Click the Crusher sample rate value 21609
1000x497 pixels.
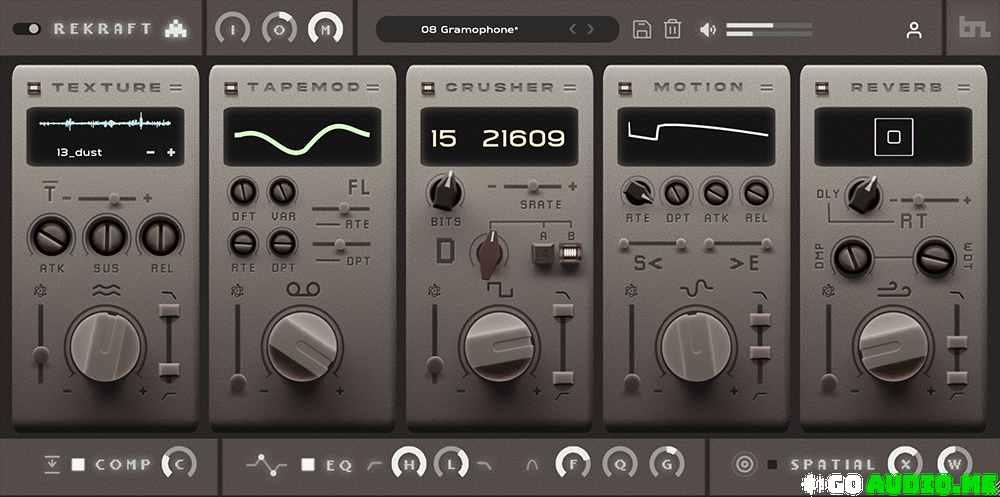click(x=523, y=138)
